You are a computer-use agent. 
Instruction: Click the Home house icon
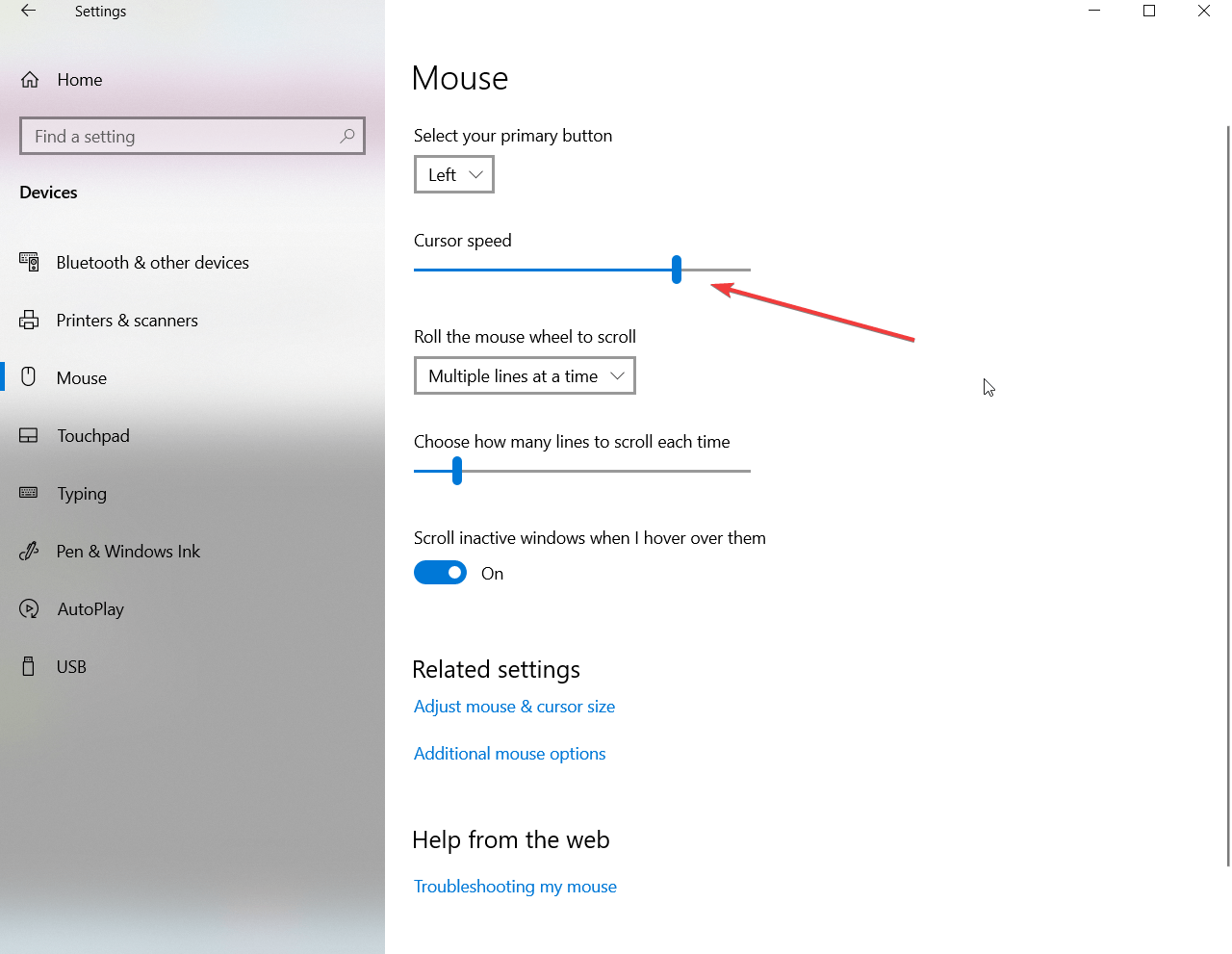click(x=30, y=80)
